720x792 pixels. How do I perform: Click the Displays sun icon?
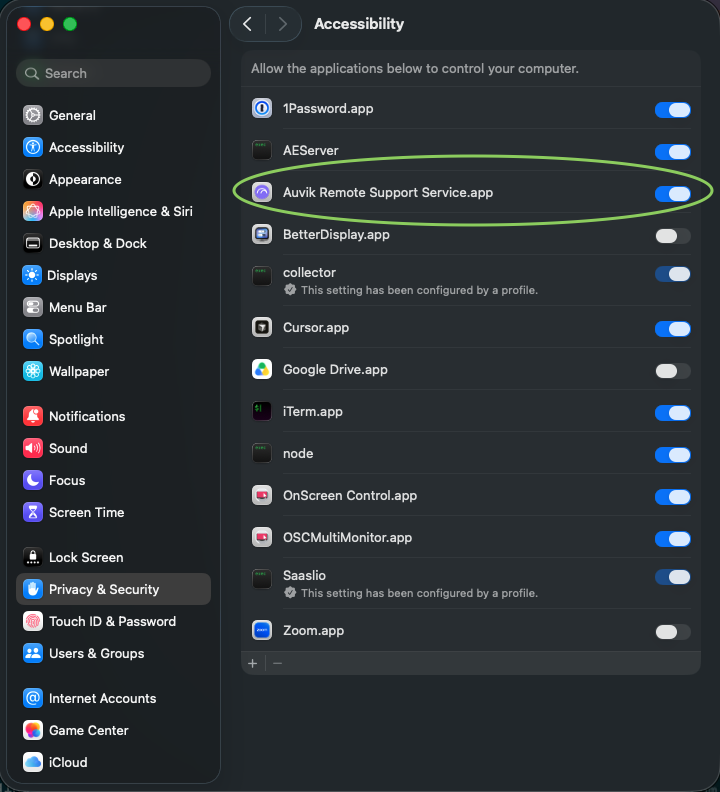point(32,275)
